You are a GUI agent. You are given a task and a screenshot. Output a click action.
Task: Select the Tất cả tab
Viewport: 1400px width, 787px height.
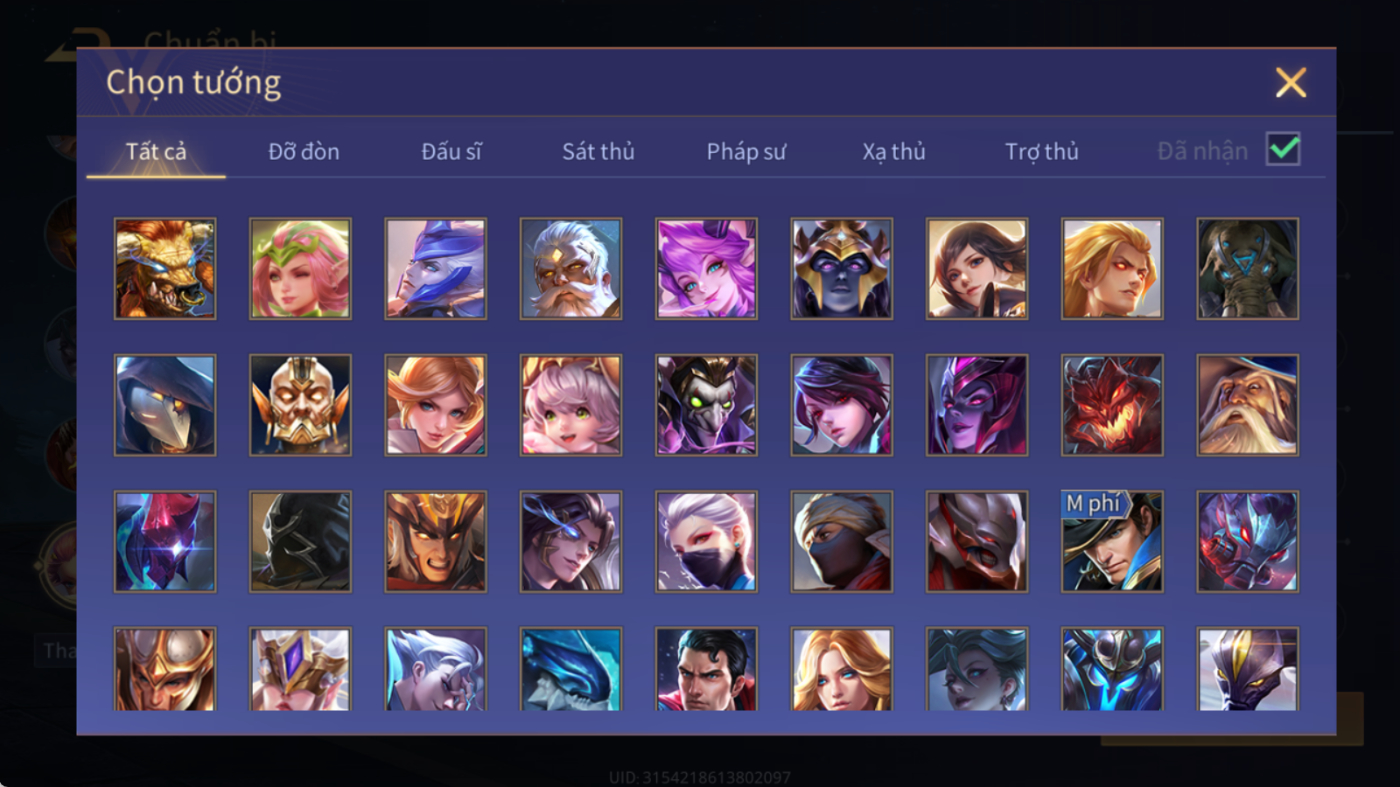coord(156,152)
